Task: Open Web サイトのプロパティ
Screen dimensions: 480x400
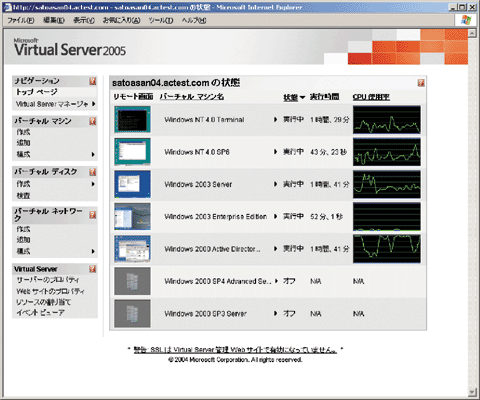Action: (x=50, y=291)
